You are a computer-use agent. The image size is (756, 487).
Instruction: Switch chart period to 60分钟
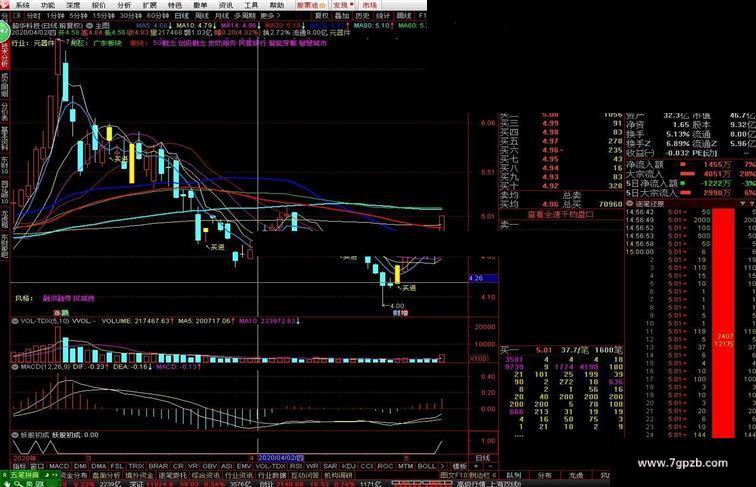click(158, 16)
